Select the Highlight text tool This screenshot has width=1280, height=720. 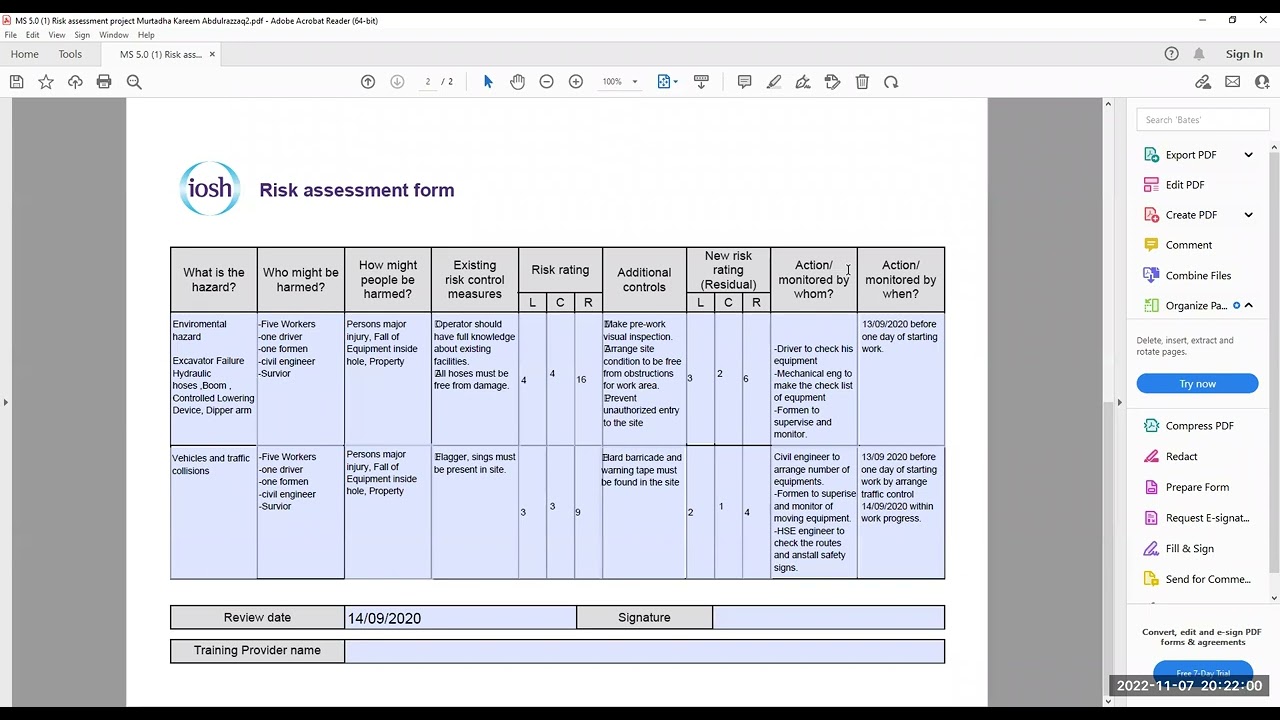click(x=774, y=82)
